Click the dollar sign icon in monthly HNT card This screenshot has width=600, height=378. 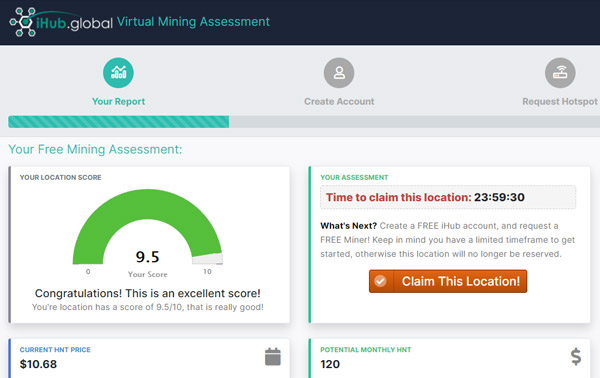[576, 357]
